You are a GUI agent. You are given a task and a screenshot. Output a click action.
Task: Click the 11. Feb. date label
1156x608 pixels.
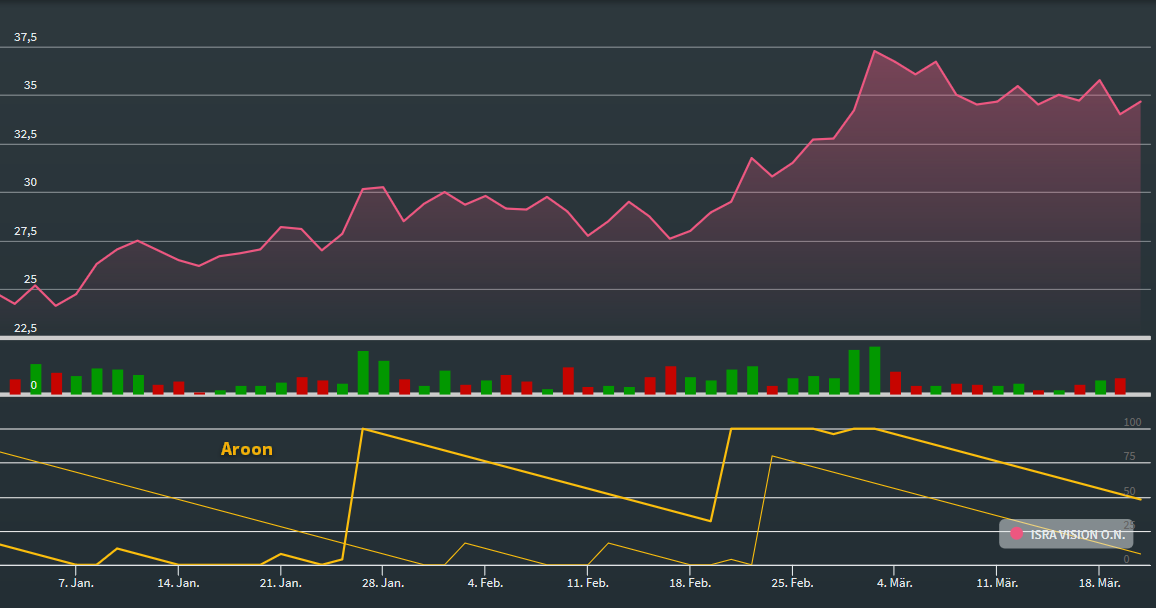click(x=587, y=582)
